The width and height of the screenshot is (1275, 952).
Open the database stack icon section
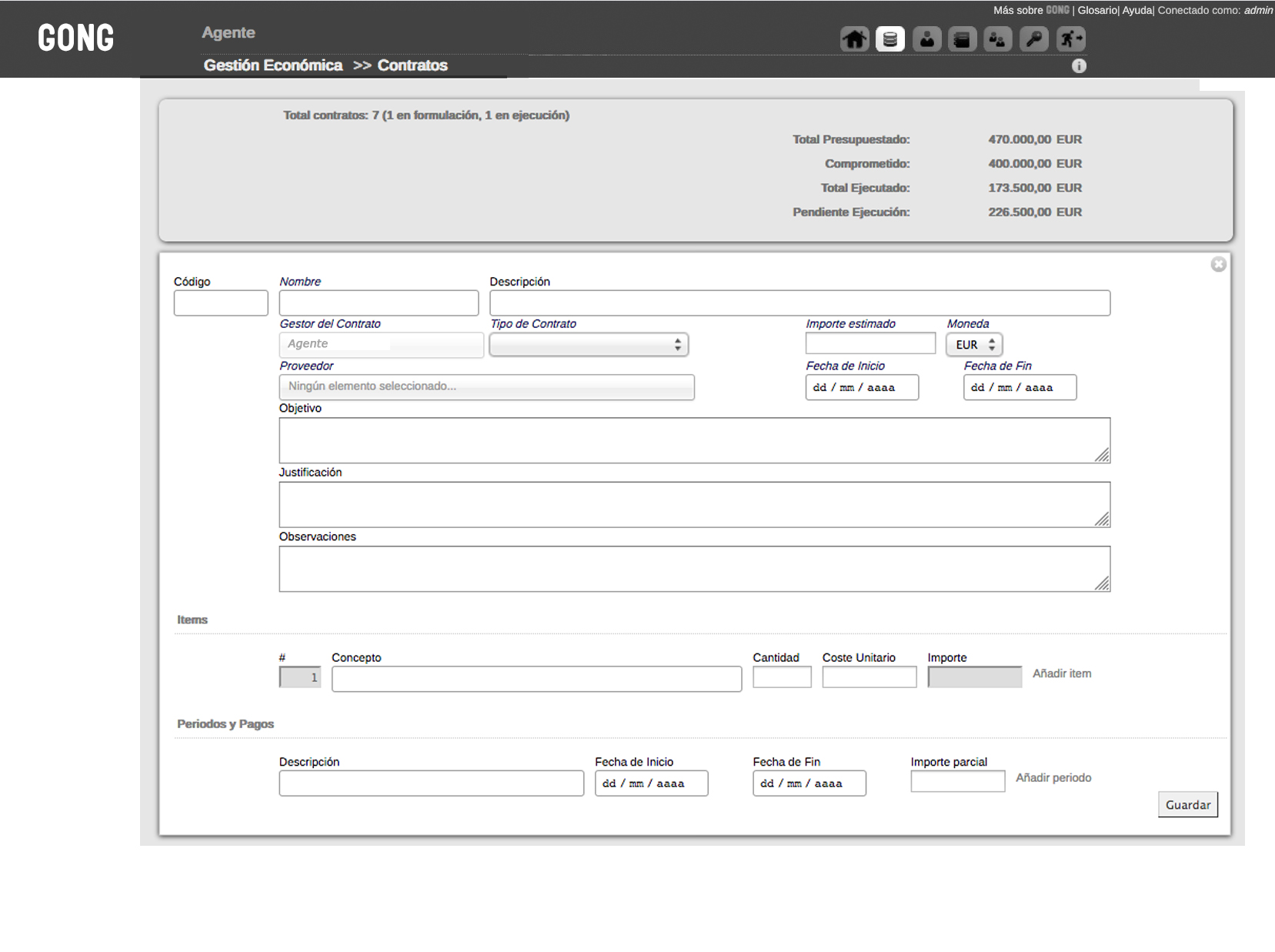(x=890, y=39)
